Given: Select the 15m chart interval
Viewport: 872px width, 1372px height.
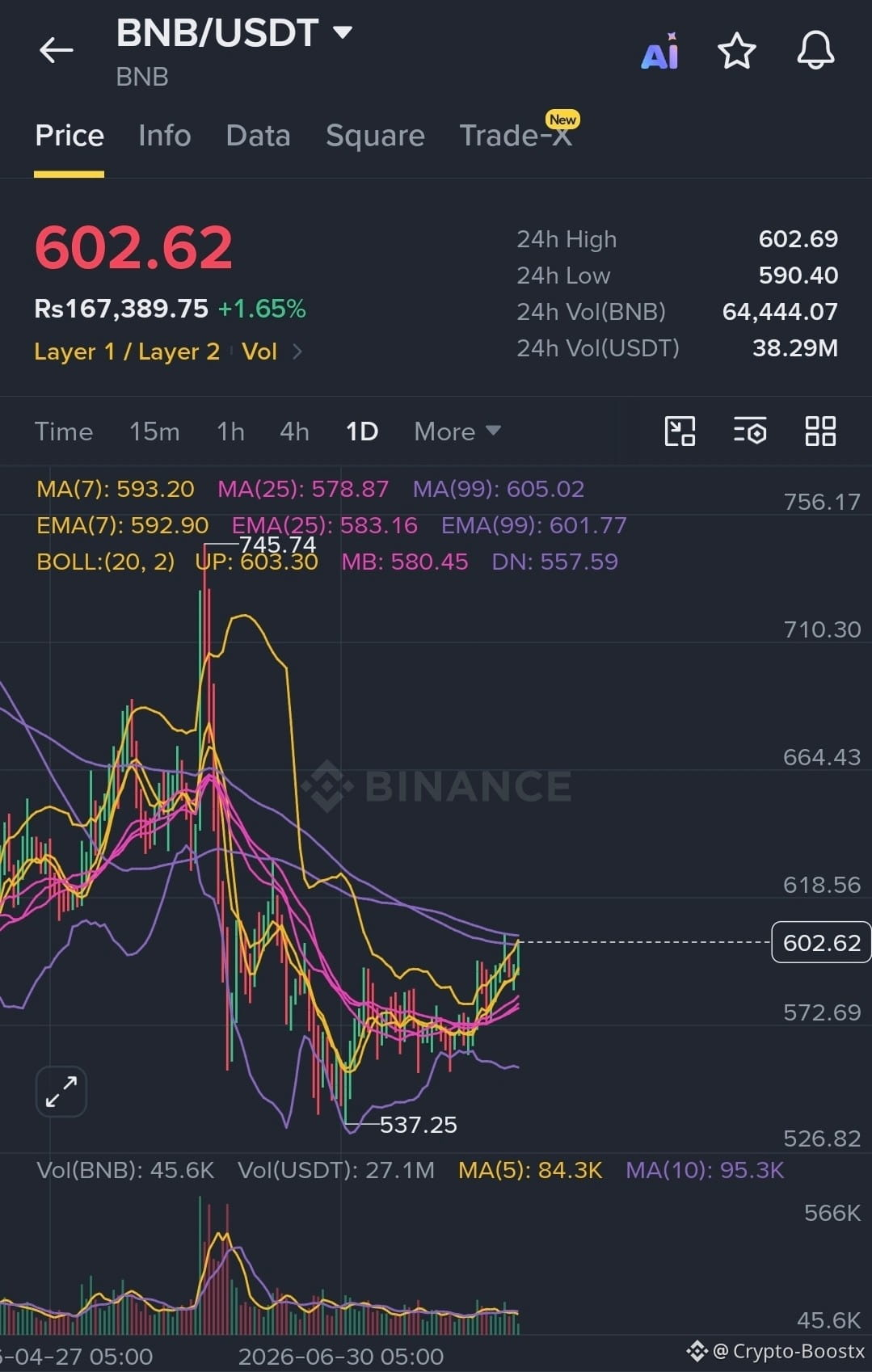Looking at the screenshot, I should point(154,431).
